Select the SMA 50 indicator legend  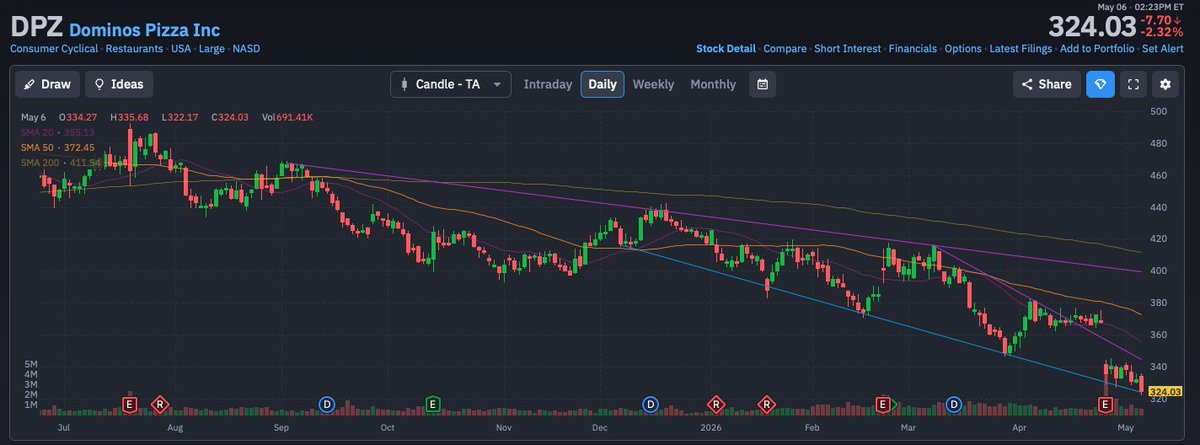(57, 147)
